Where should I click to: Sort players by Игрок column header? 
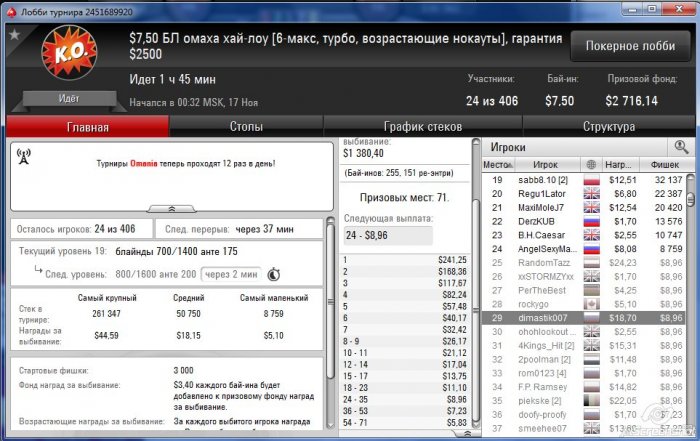pyautogui.click(x=546, y=165)
